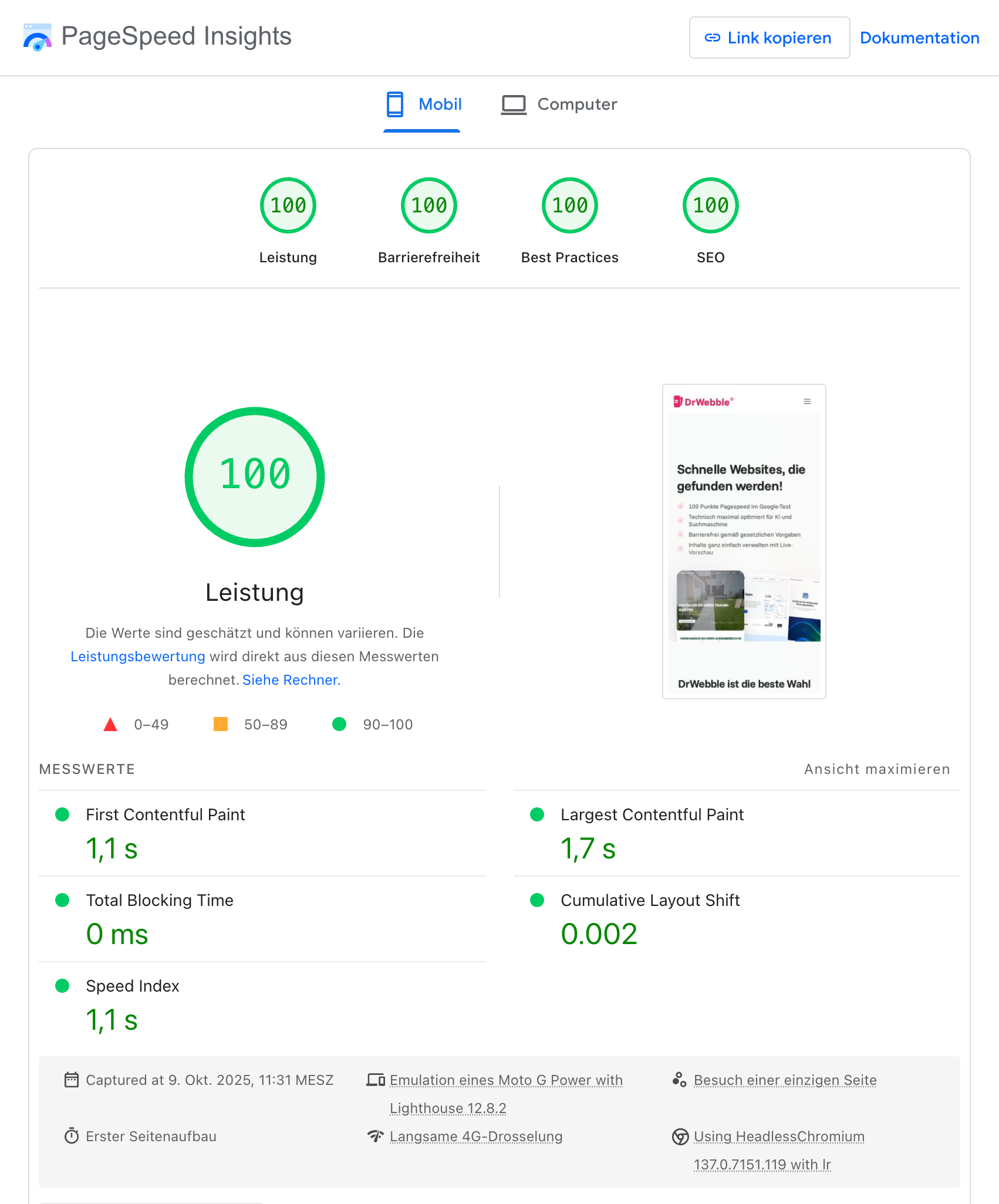Click the PageSpeed Insights logo
This screenshot has height=1204, width=999.
point(37,38)
